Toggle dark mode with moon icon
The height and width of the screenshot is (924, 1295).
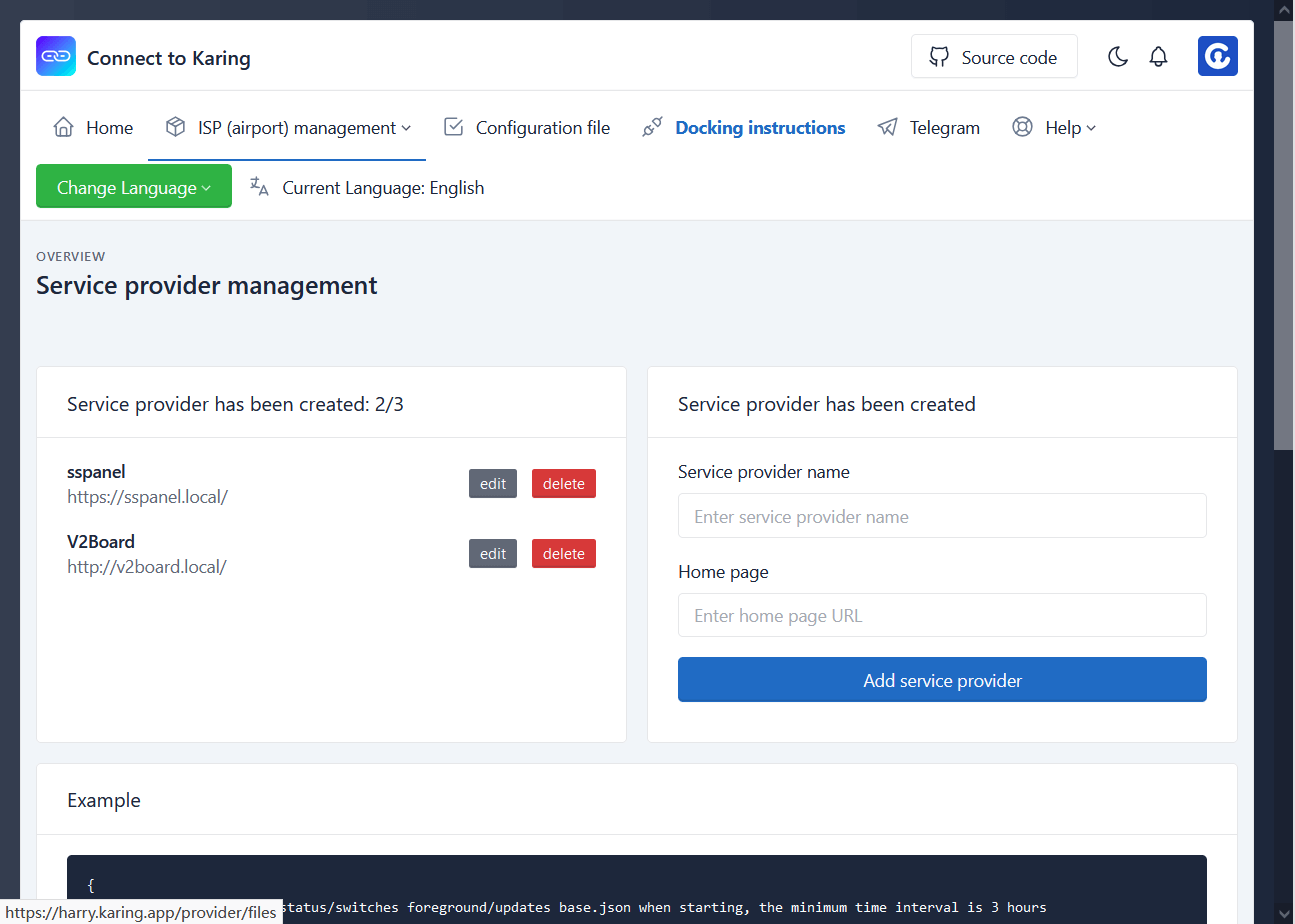1118,57
